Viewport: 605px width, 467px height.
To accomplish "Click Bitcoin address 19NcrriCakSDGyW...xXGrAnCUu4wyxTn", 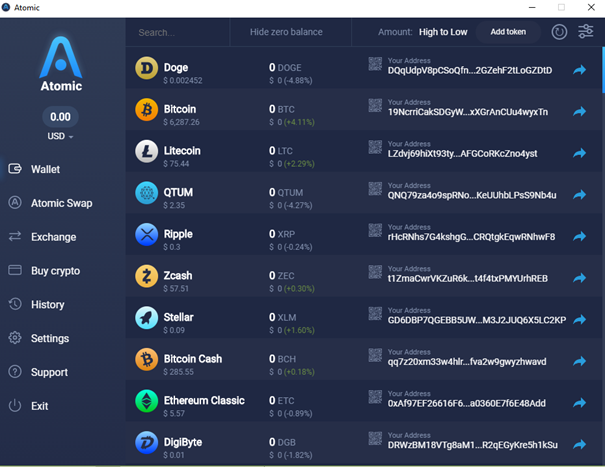I will (468, 112).
